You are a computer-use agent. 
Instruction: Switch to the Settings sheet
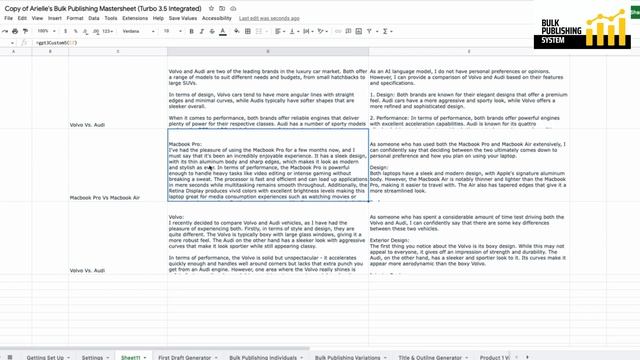(92, 357)
